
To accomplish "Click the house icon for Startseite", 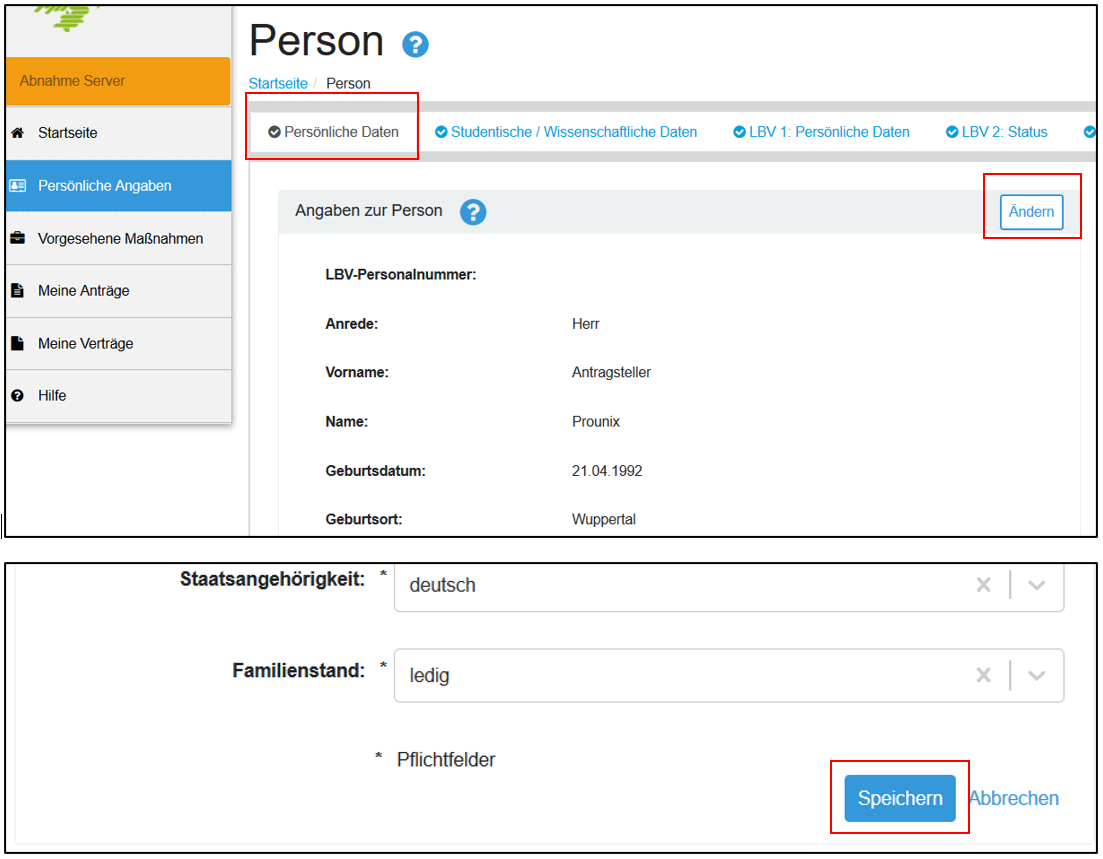I will 17,133.
